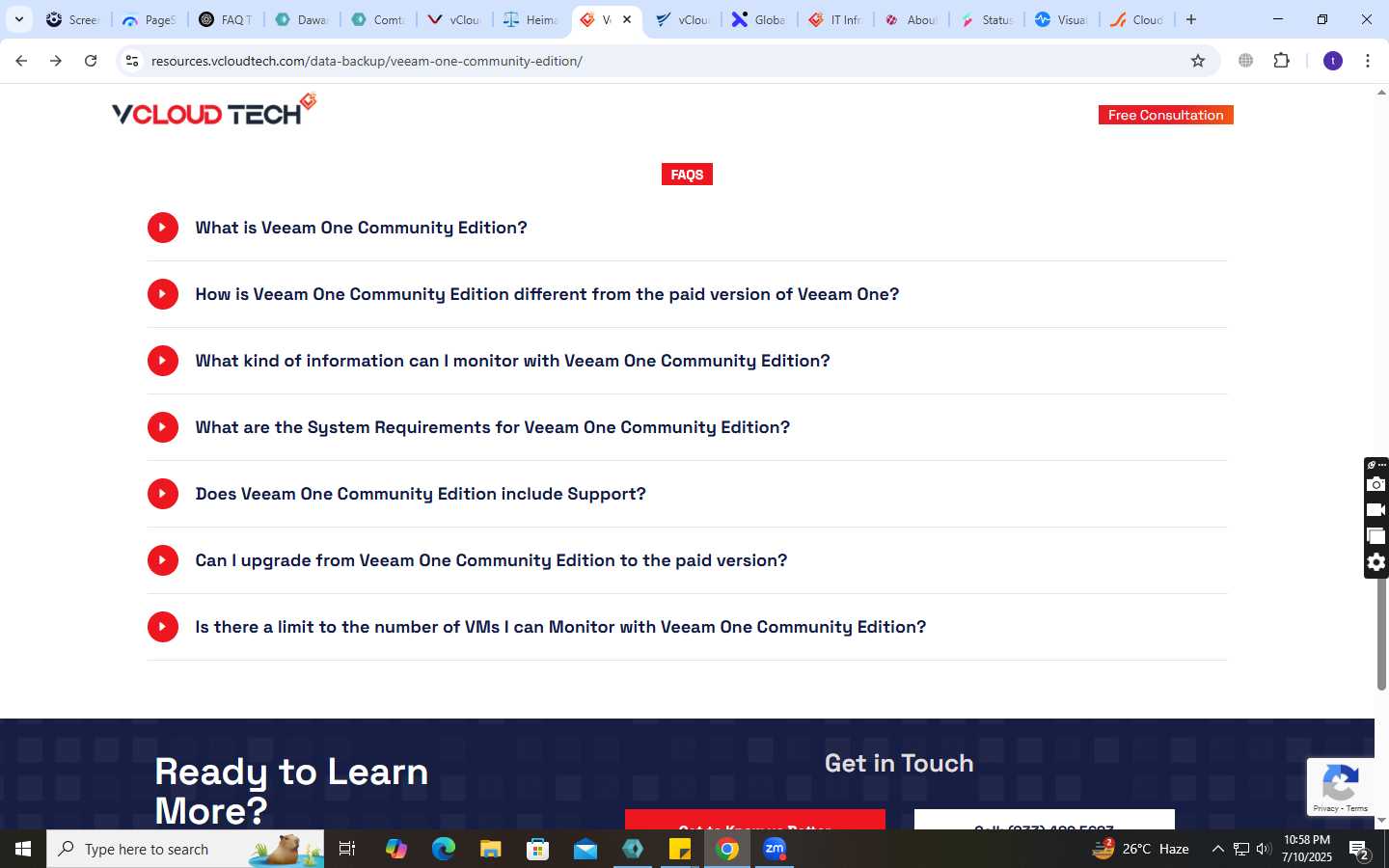Screen dimensions: 1389x868
Task: Open Microsoft Edge from the taskbar
Action: tap(443, 849)
